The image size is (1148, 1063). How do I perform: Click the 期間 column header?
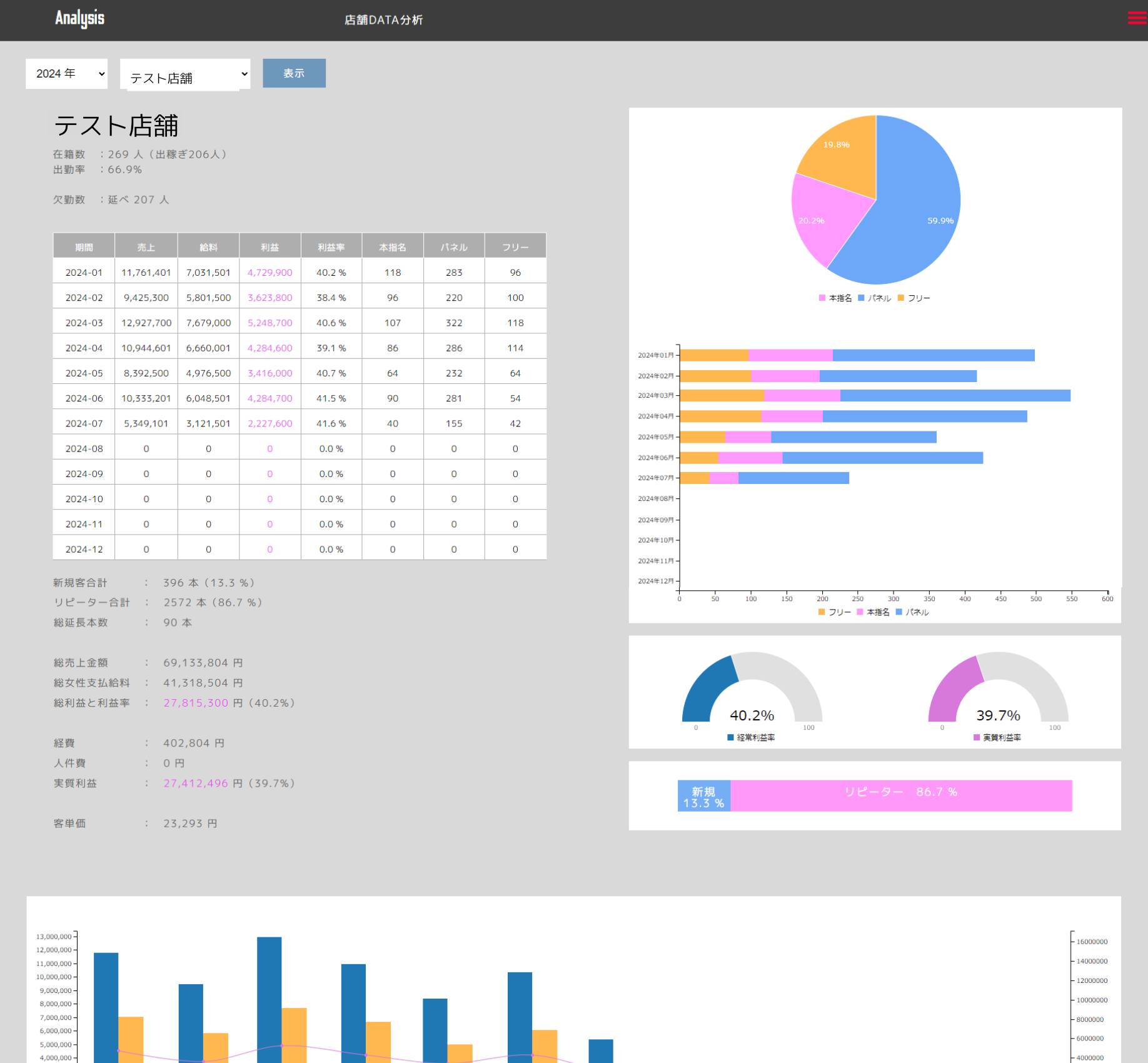point(84,246)
